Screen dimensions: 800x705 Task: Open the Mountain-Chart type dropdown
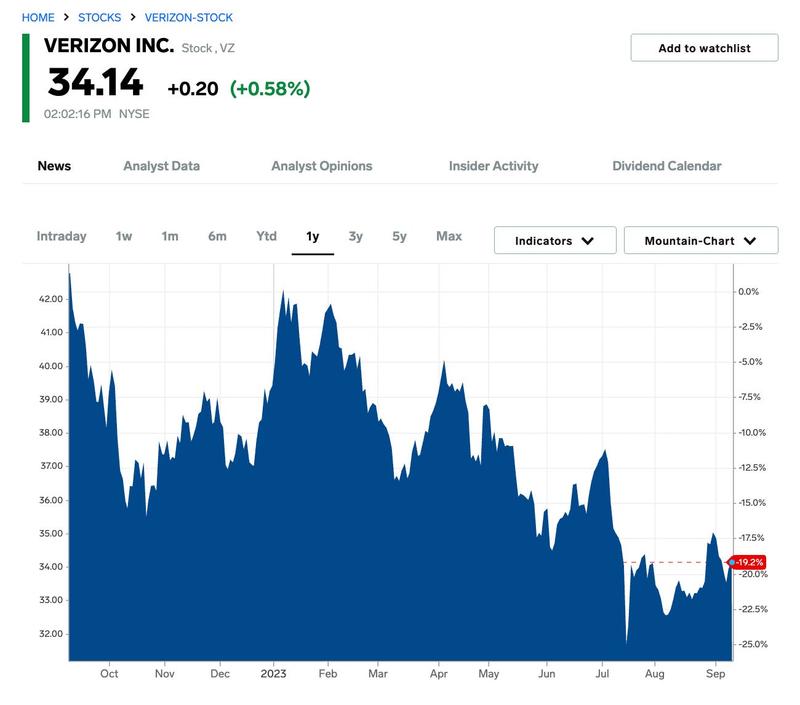[701, 240]
